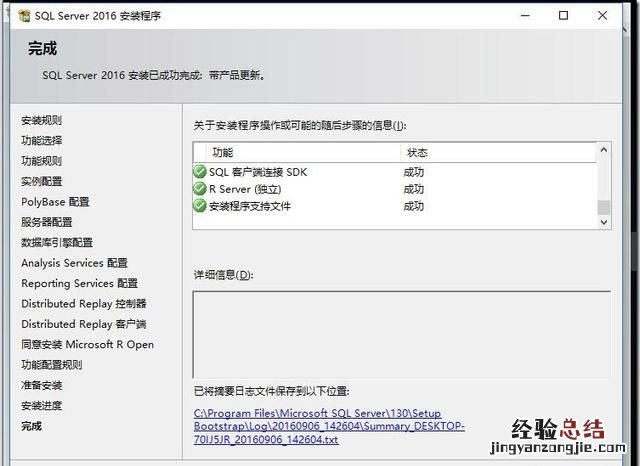Image resolution: width=640 pixels, height=466 pixels.
Task: Select the 安装程序支持文件 row
Action: [395, 206]
